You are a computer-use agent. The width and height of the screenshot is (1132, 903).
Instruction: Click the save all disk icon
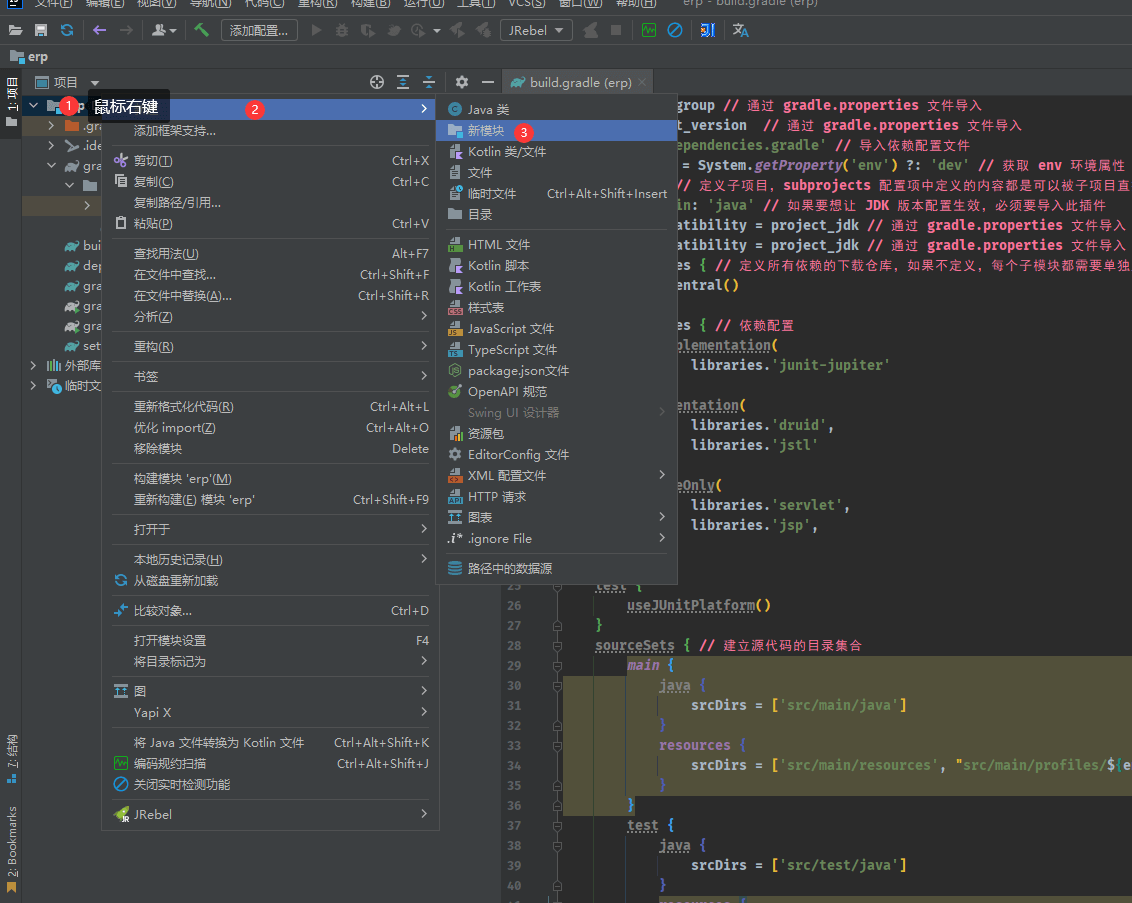[41, 30]
